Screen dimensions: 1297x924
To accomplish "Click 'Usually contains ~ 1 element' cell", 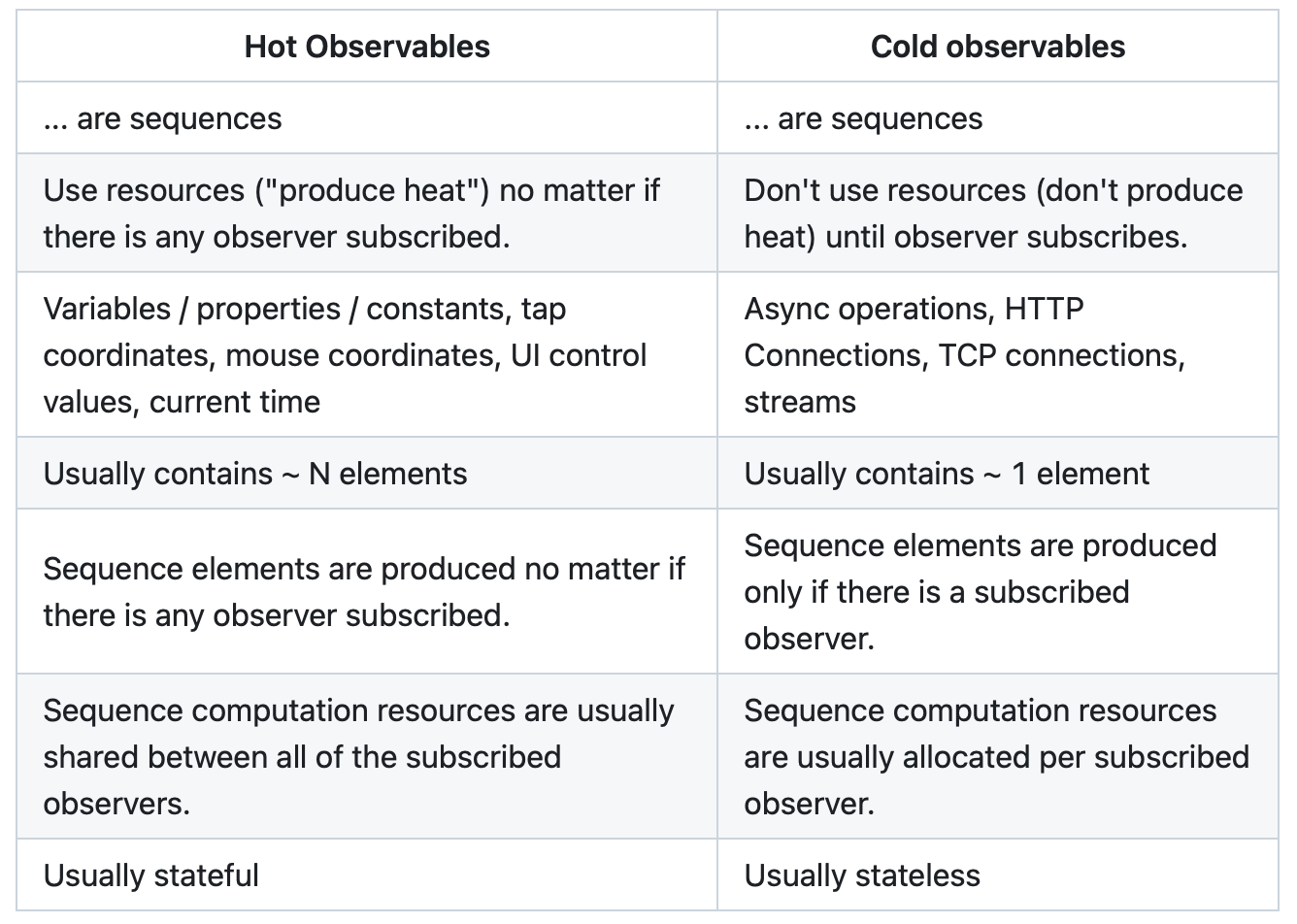I will click(x=997, y=473).
